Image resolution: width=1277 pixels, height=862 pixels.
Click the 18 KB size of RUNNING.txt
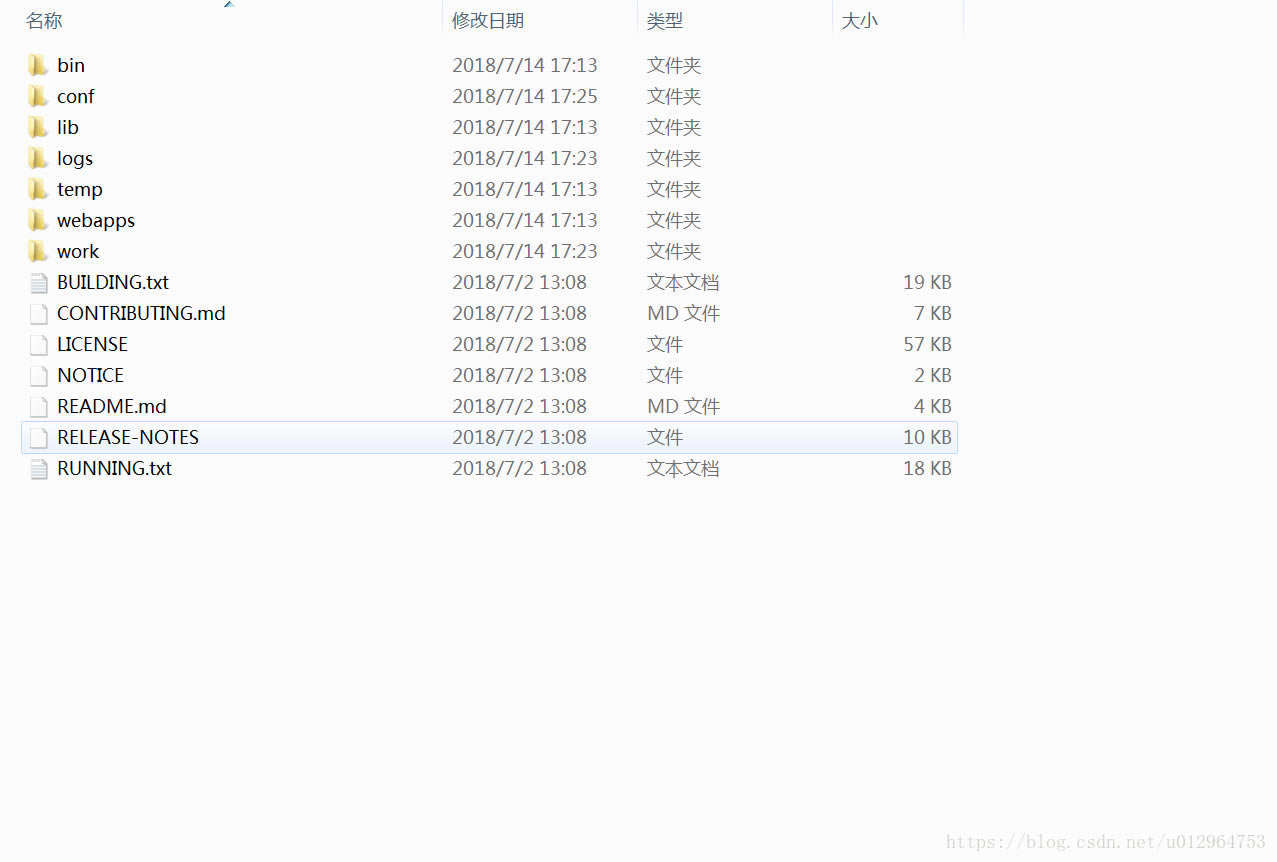tap(927, 468)
